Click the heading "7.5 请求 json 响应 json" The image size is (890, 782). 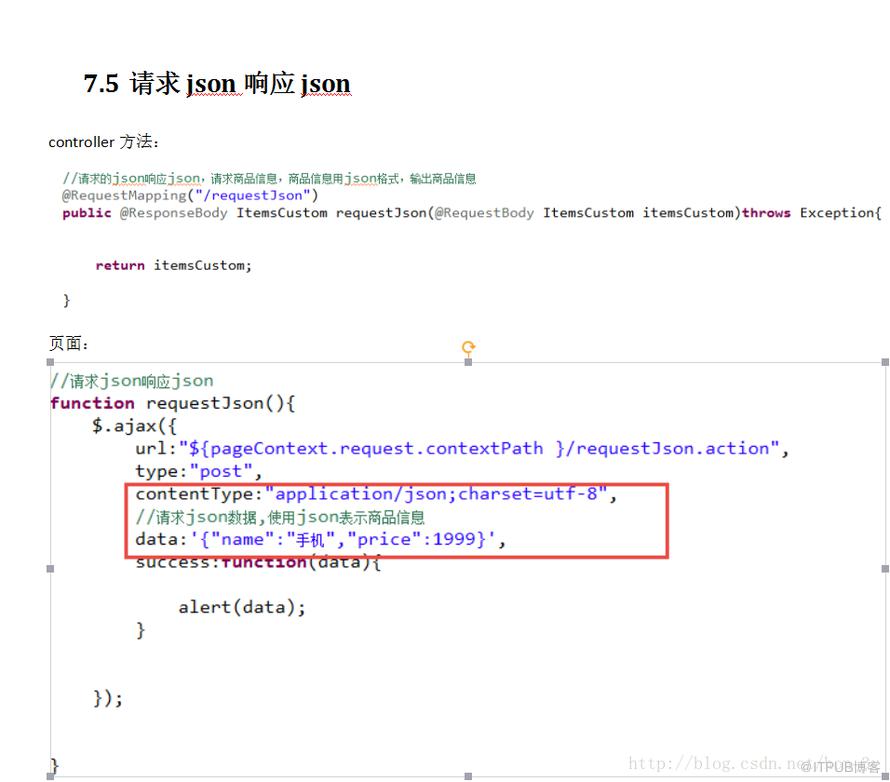click(x=217, y=83)
